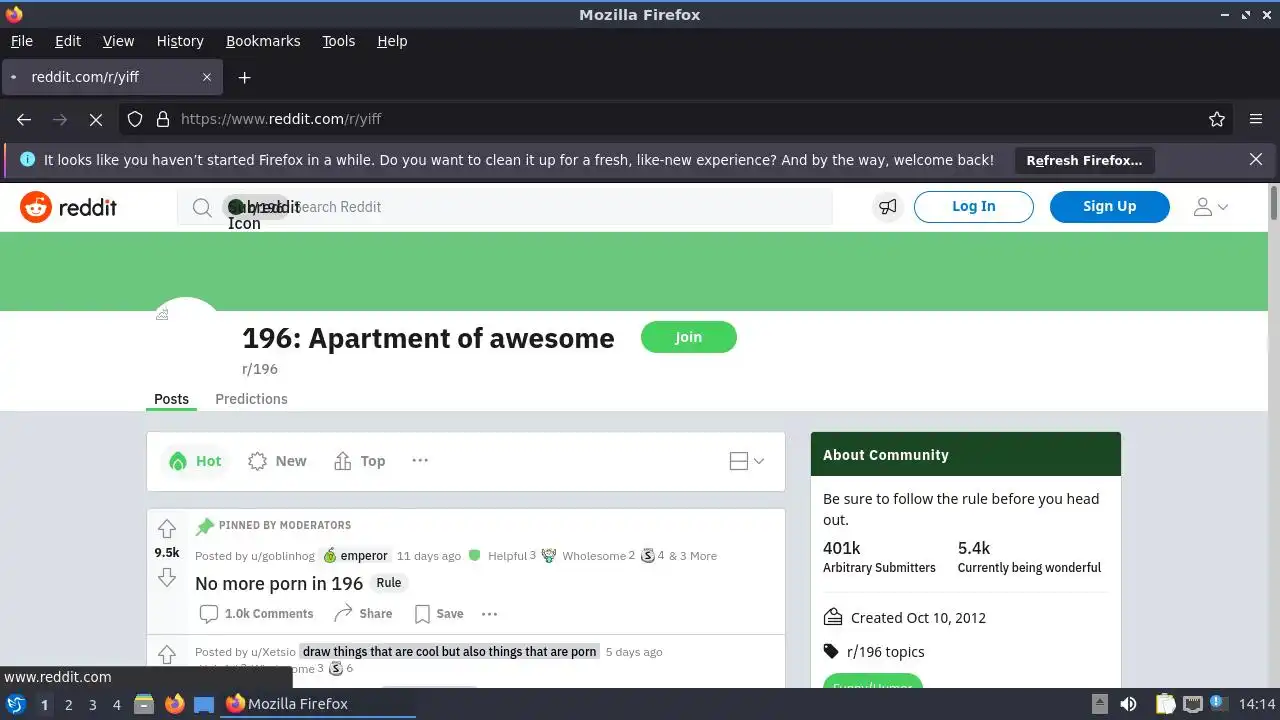Open the Firefox hamburger menu
Screen dimensions: 1280x720
tap(1256, 119)
